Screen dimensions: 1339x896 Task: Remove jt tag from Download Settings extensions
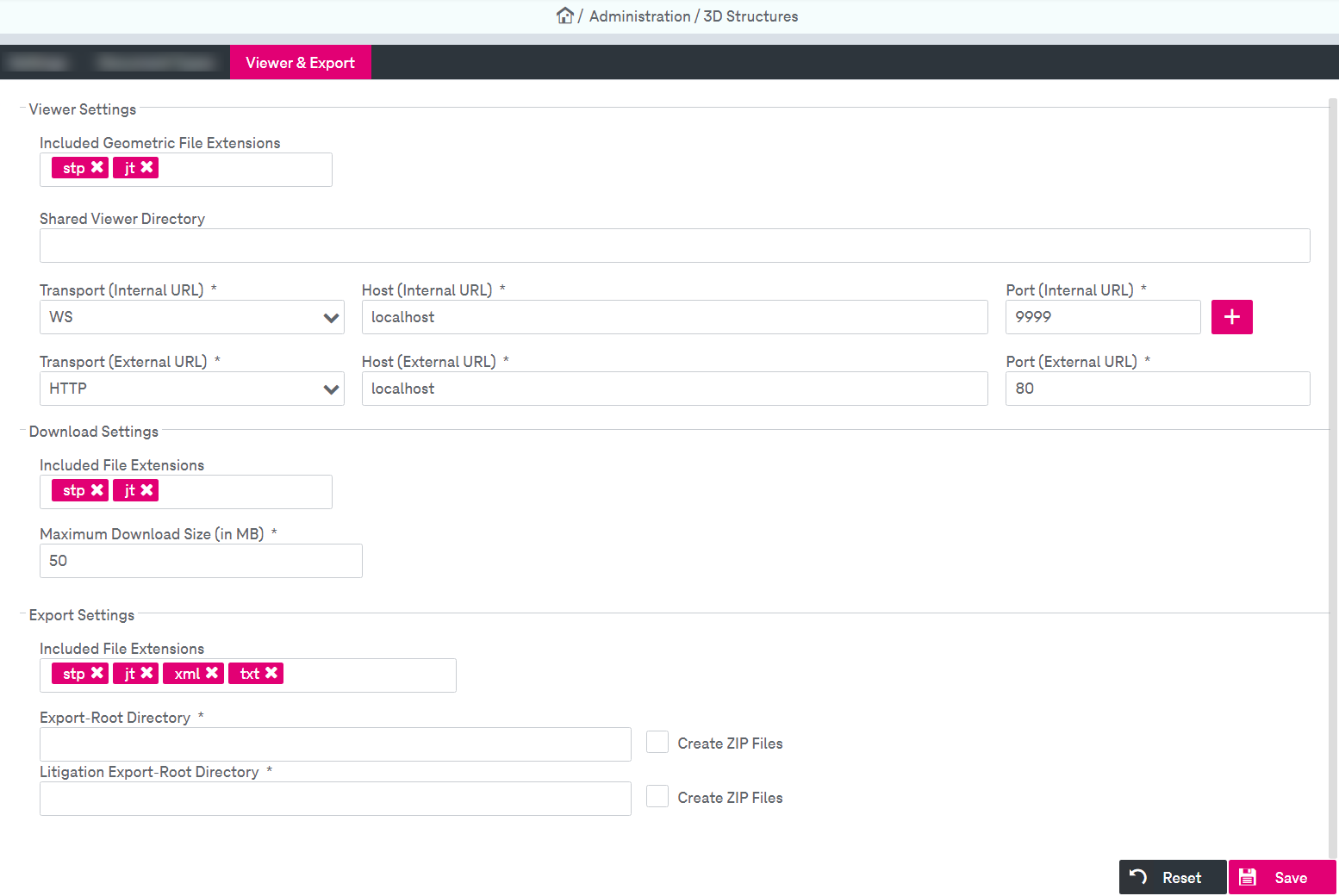tap(147, 489)
